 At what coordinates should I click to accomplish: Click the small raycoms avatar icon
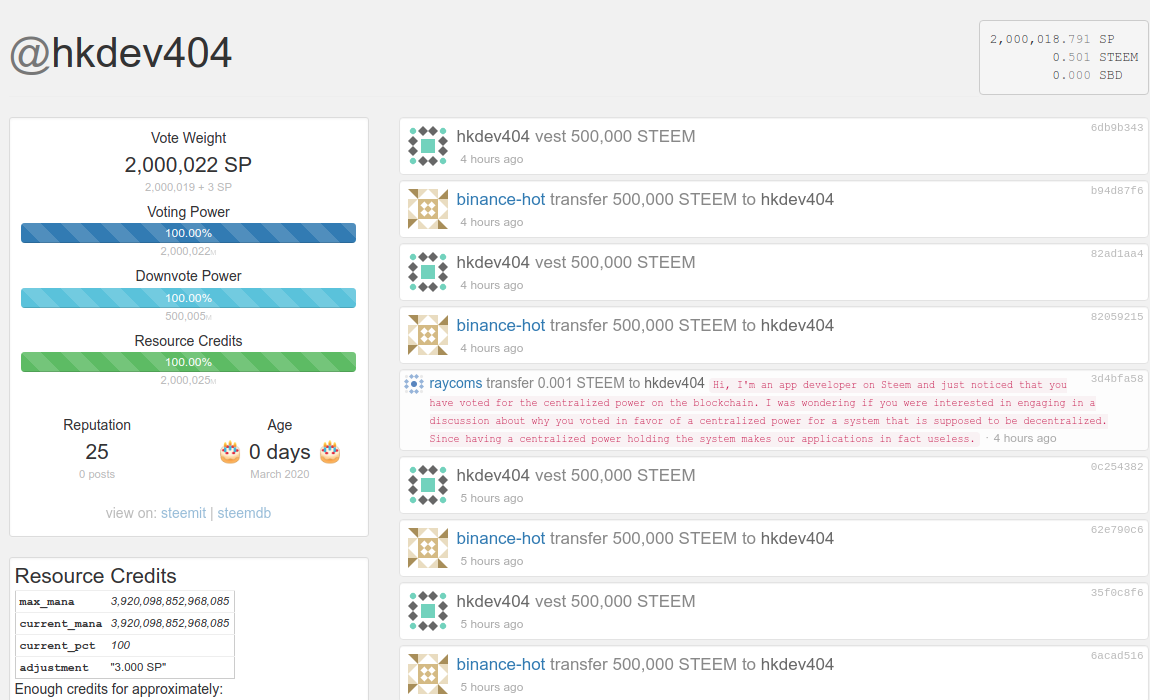click(414, 384)
